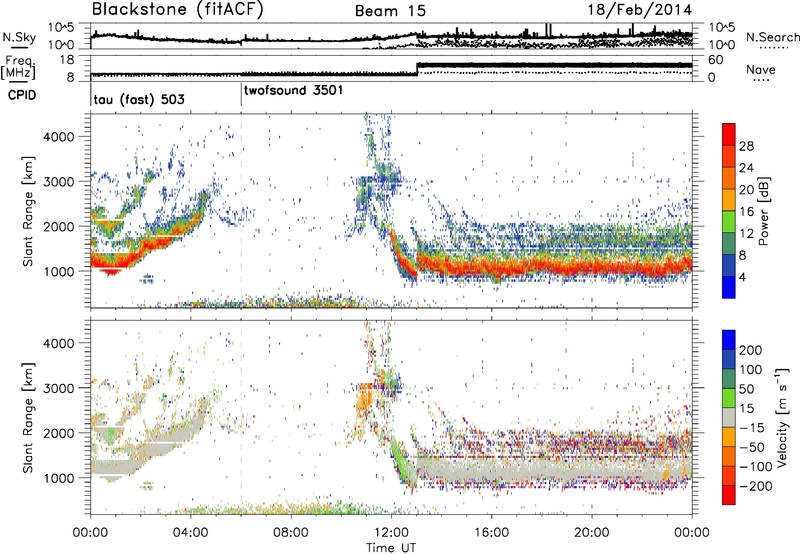Click the 'N.Search' legend label

click(772, 37)
